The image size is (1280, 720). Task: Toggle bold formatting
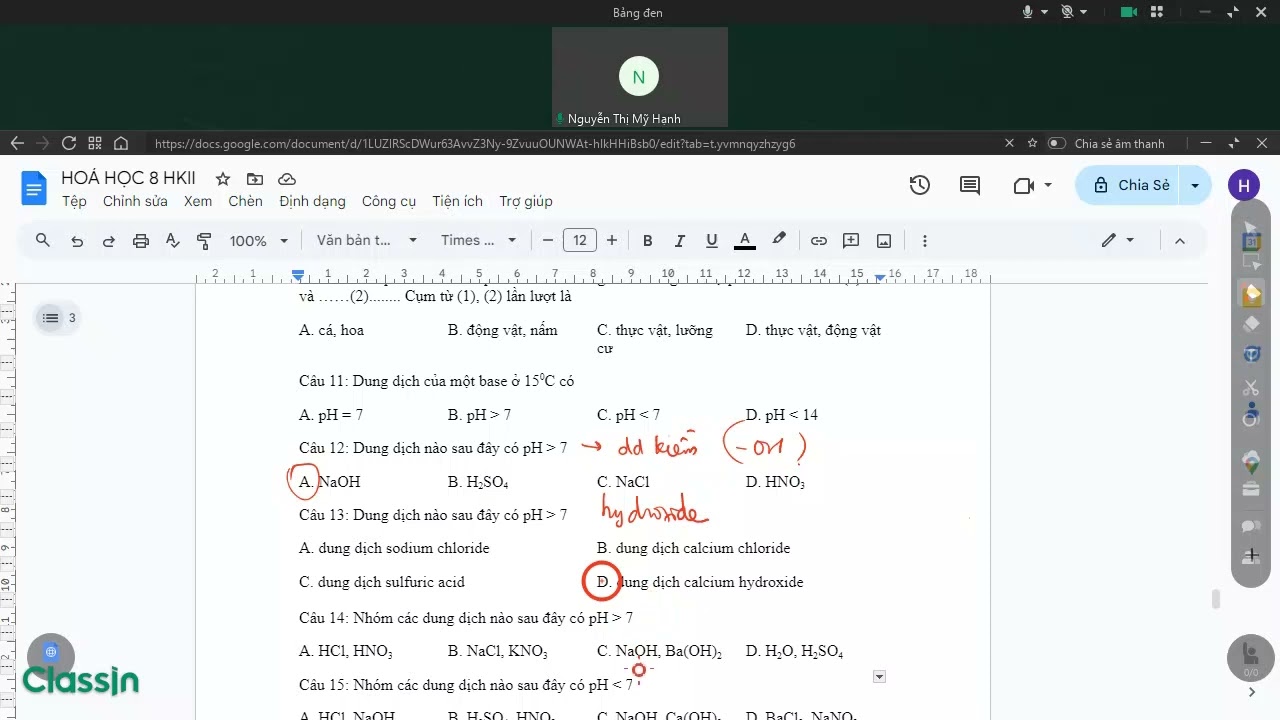click(x=647, y=241)
